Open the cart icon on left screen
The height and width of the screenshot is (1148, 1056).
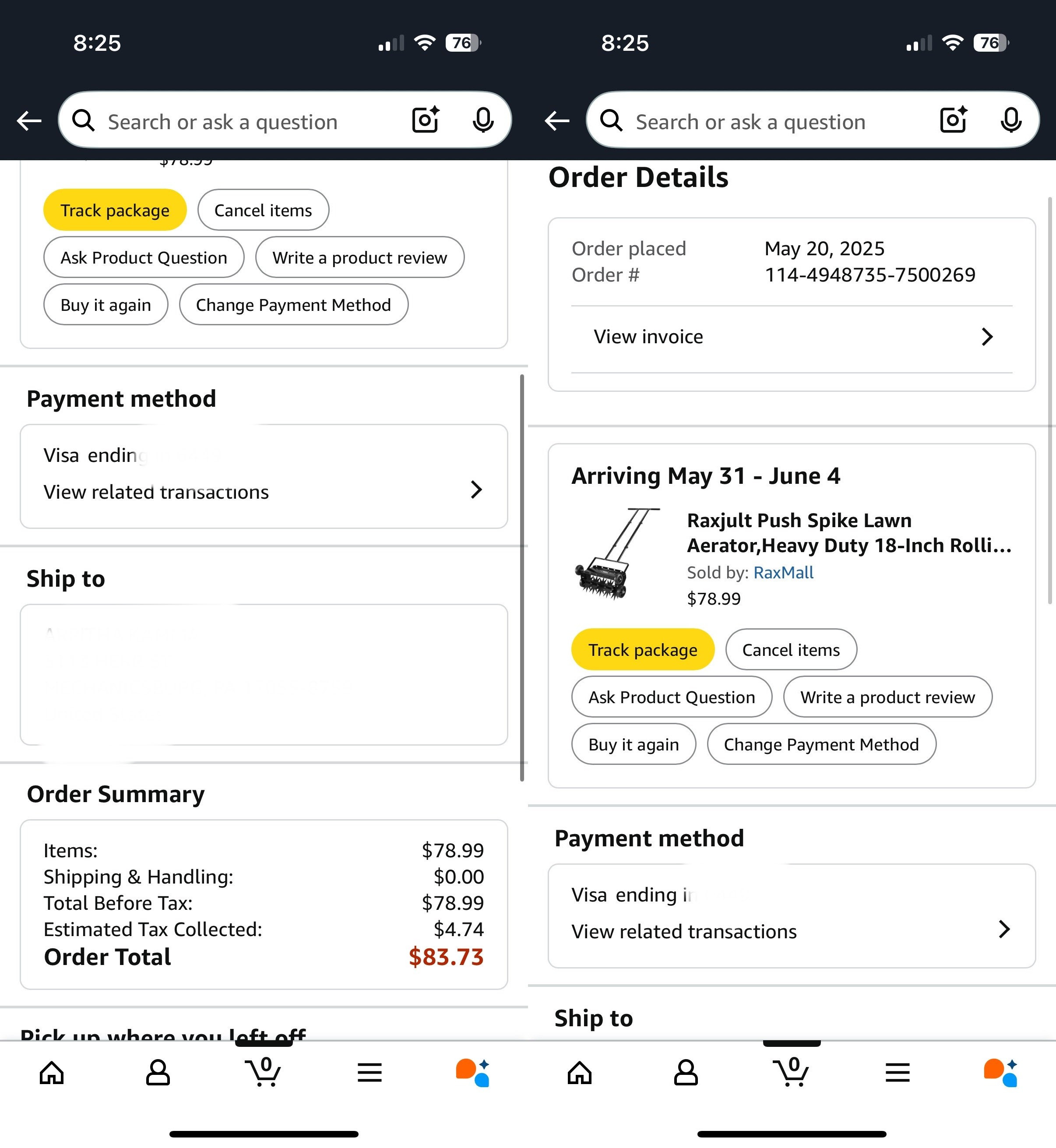[x=264, y=1072]
